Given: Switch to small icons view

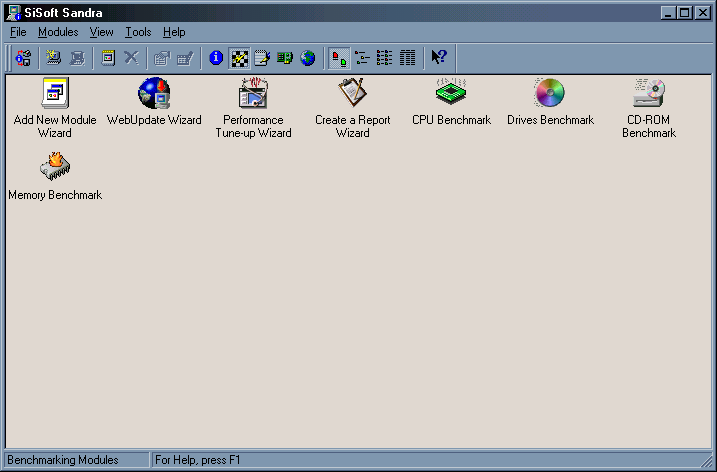Looking at the screenshot, I should click(x=362, y=58).
